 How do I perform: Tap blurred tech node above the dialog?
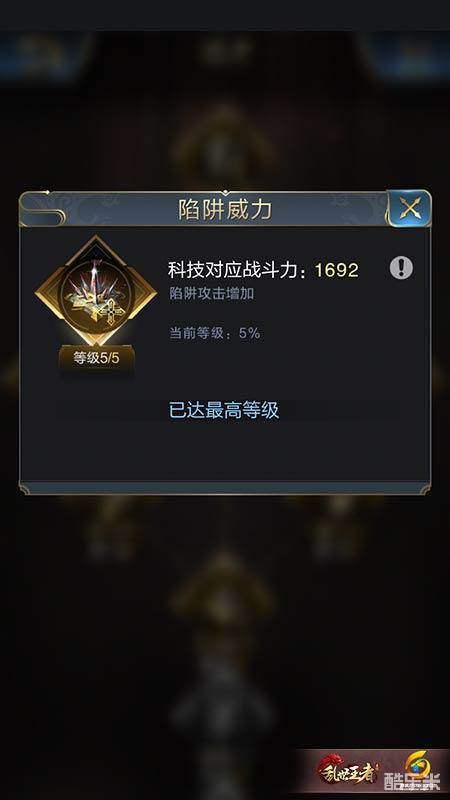[x=224, y=145]
